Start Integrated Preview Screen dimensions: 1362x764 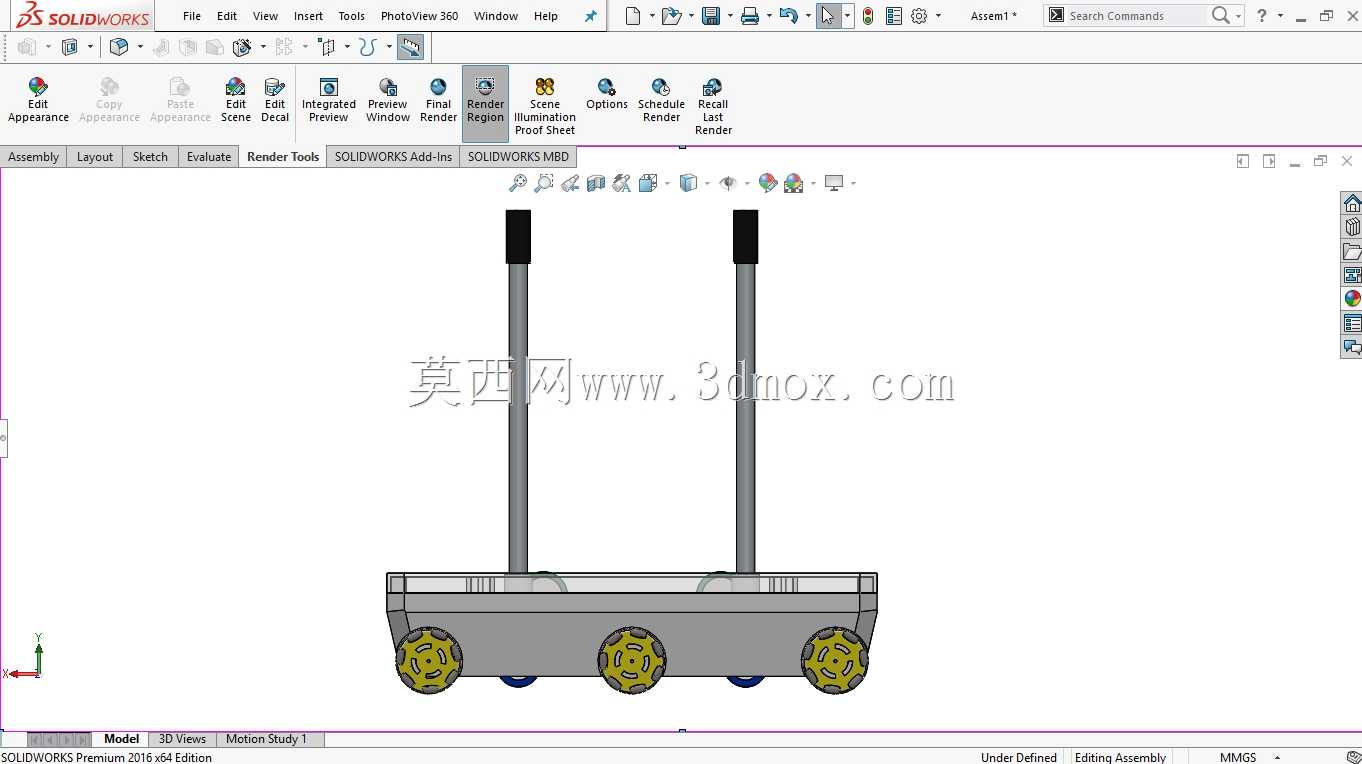[329, 100]
